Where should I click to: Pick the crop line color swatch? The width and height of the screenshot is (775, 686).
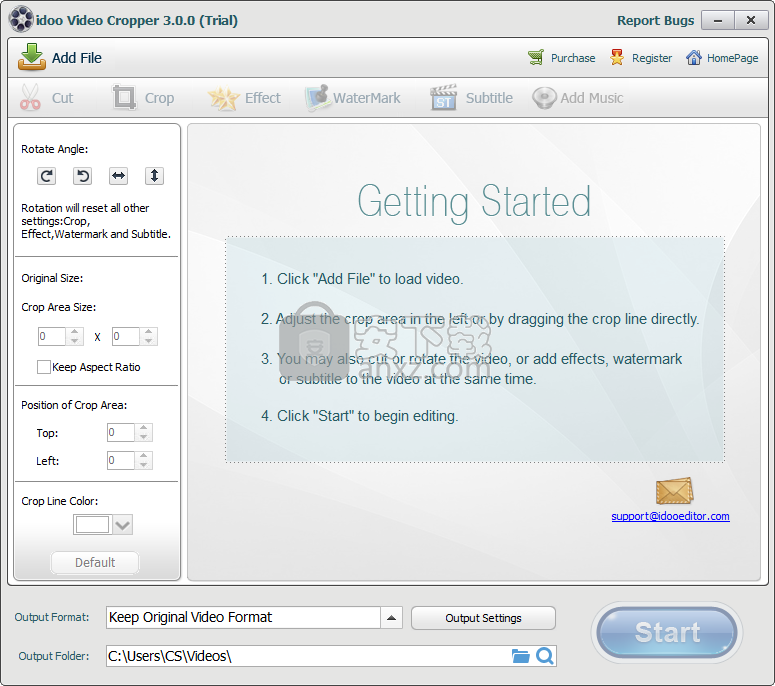pos(92,524)
